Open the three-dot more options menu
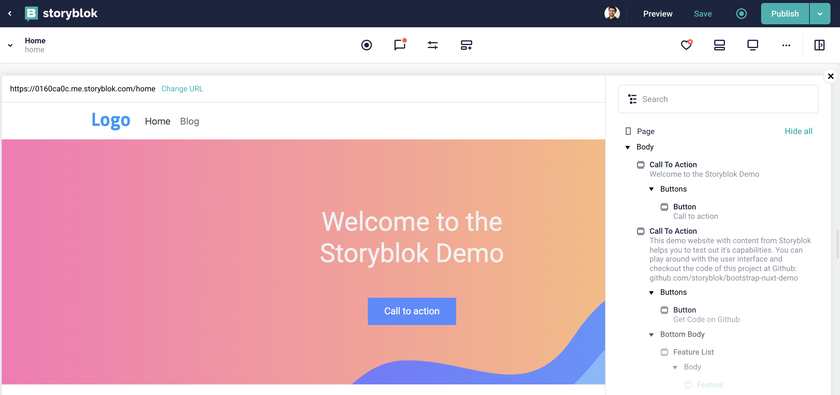 pyautogui.click(x=786, y=45)
